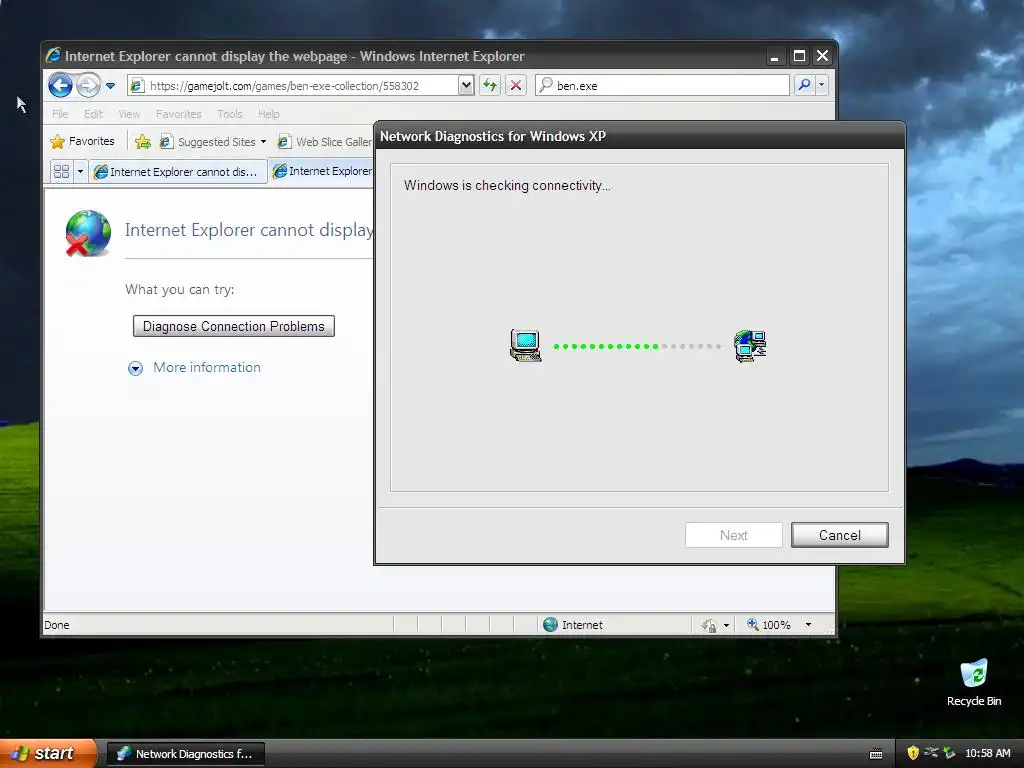Click Network Diagnostics taskbar button

[185, 754]
